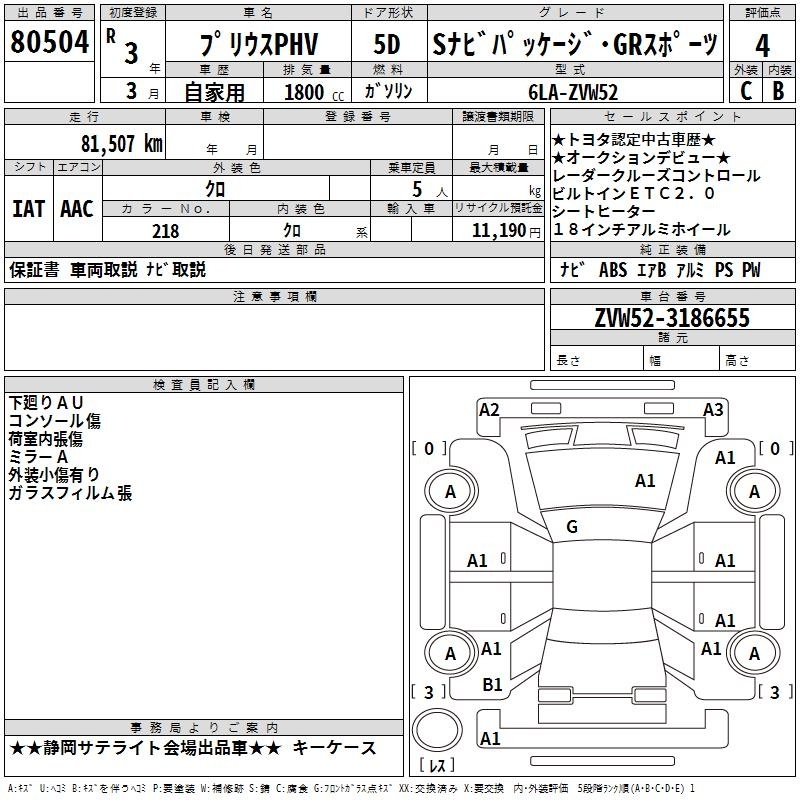Select the car name プリウスPHV
Viewport: 800px width, 800px height.
258,45
